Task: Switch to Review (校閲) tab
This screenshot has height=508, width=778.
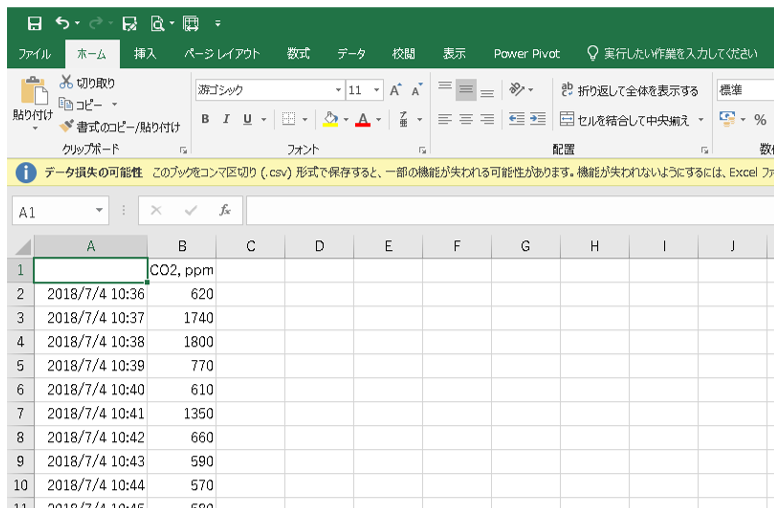Action: pos(403,54)
